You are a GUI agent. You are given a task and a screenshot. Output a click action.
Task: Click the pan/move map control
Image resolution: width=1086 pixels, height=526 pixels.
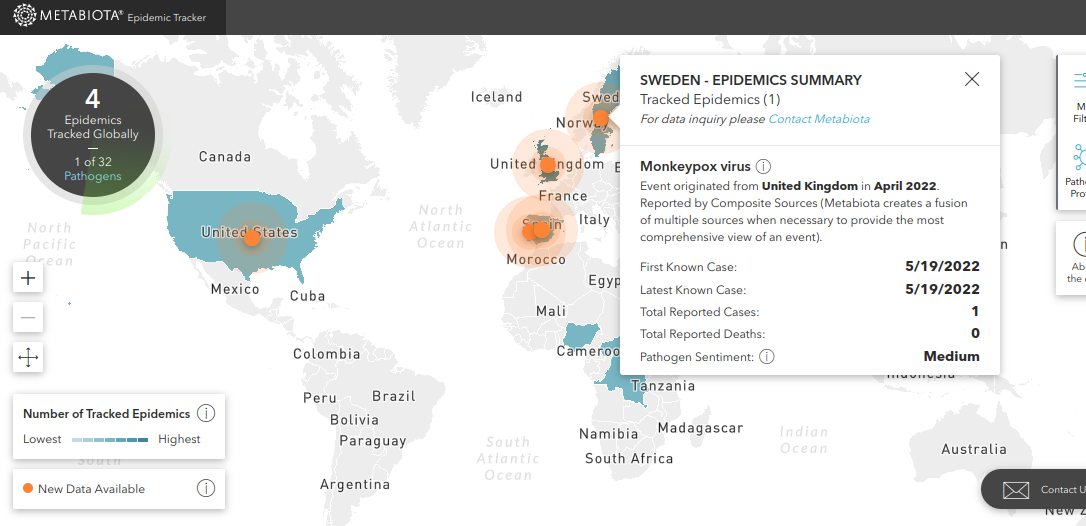(x=28, y=358)
